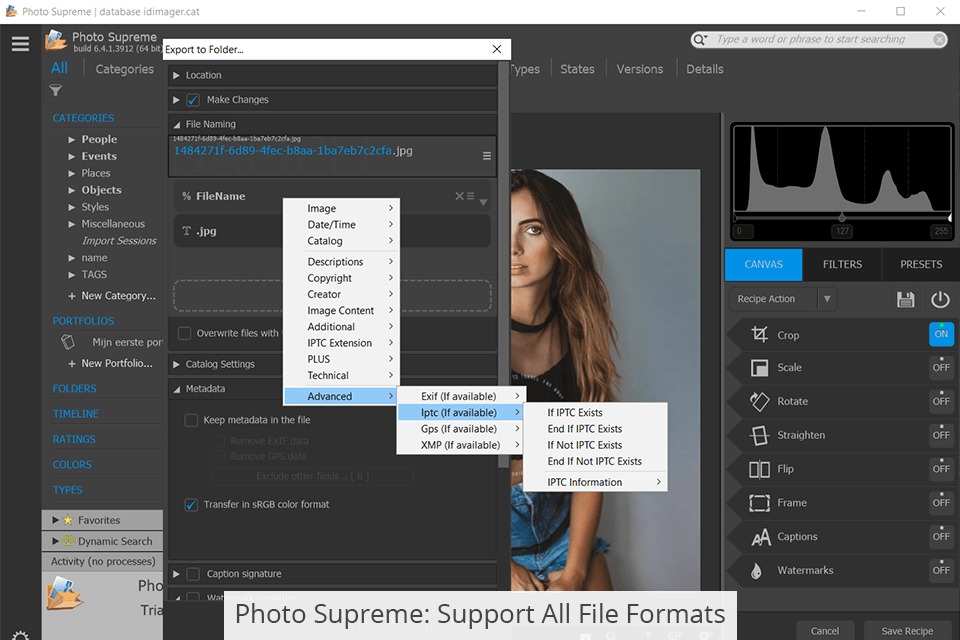
Task: Click the plus icon before New Portfolio
Action: tap(72, 364)
